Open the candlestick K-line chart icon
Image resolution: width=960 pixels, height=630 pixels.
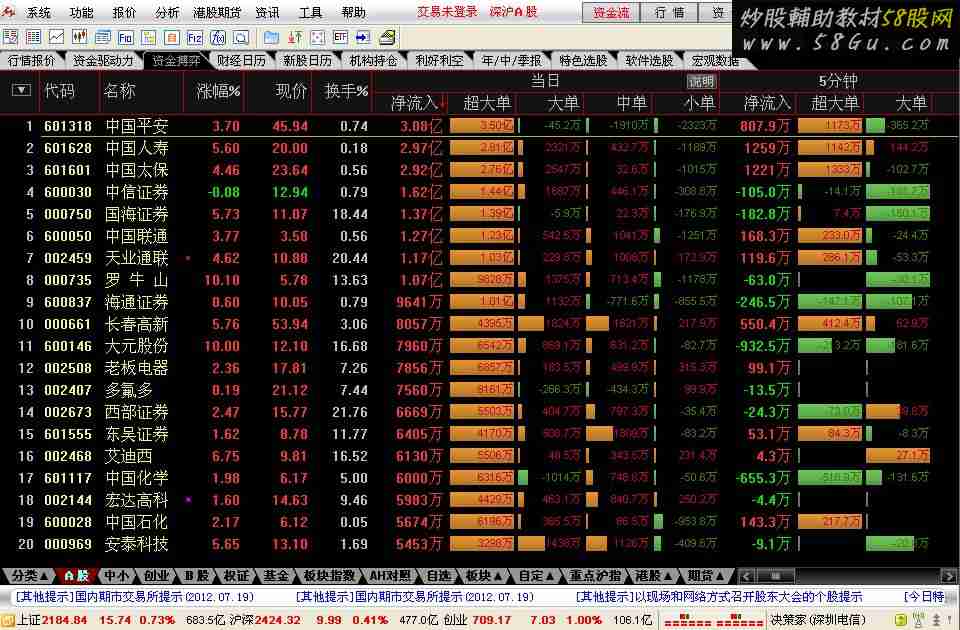(80, 38)
